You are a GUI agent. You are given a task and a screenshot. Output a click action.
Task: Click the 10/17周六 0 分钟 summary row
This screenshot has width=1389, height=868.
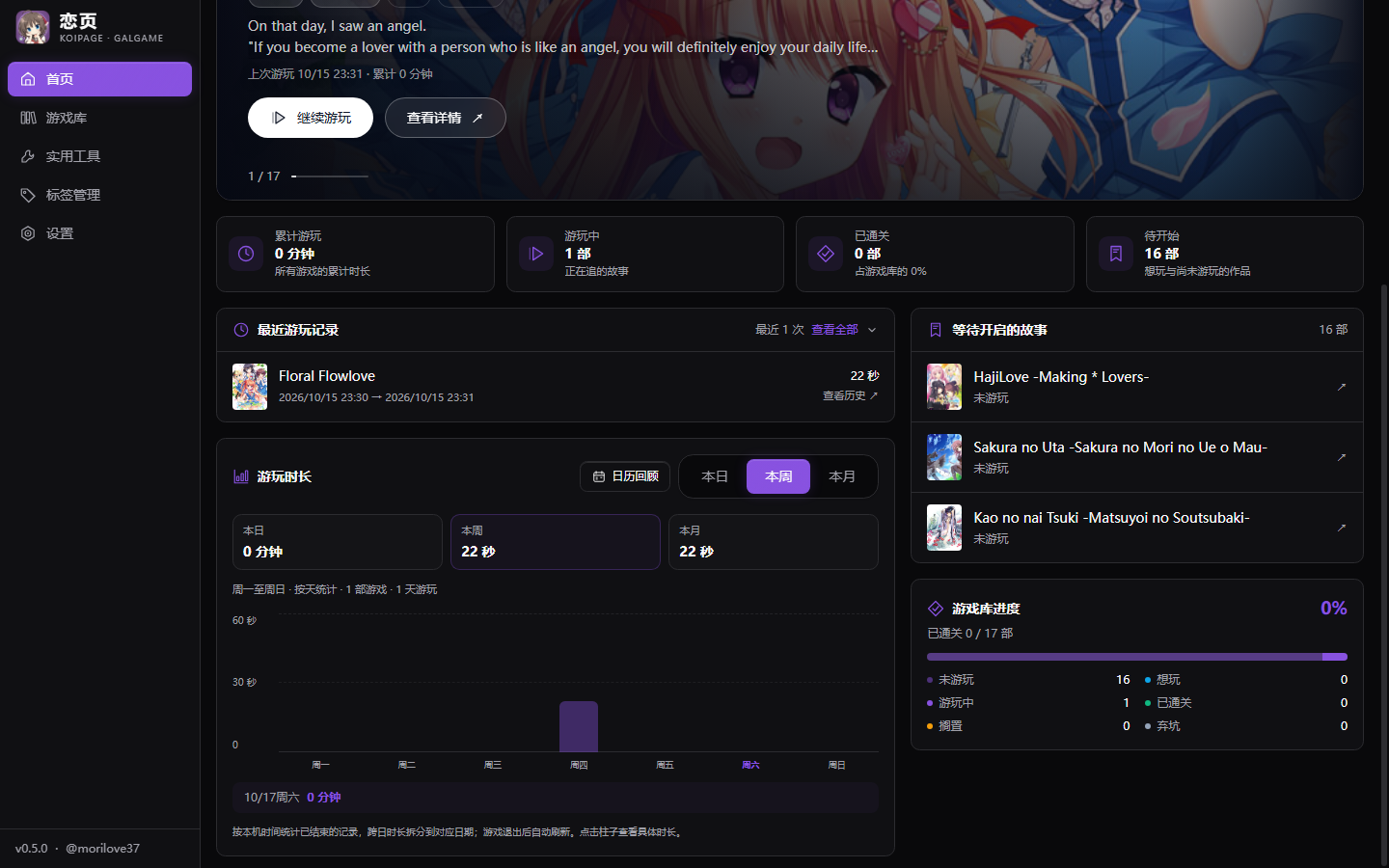click(x=556, y=798)
